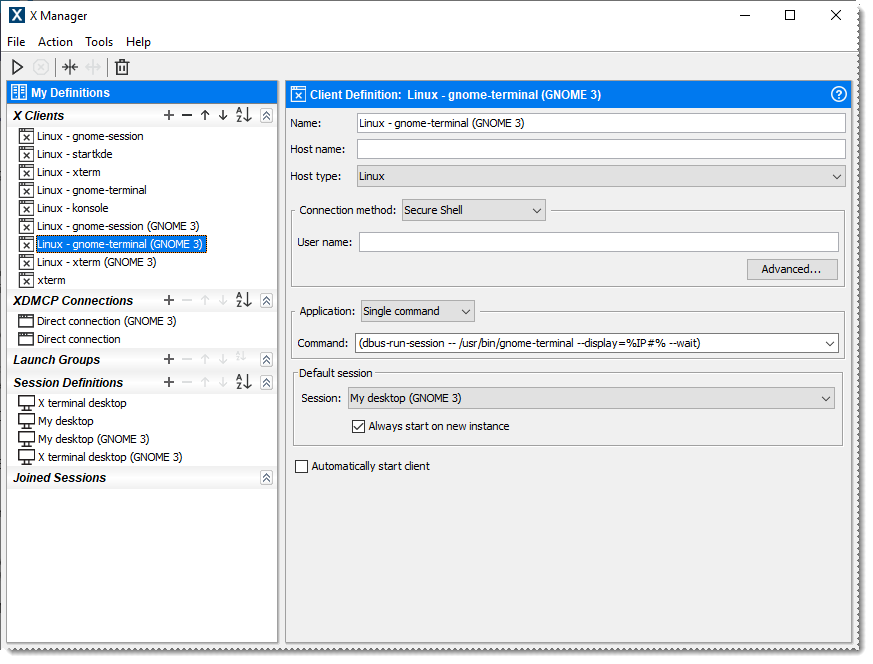The width and height of the screenshot is (873, 664).
Task: Remove X Client using minus icon
Action: pos(187,116)
